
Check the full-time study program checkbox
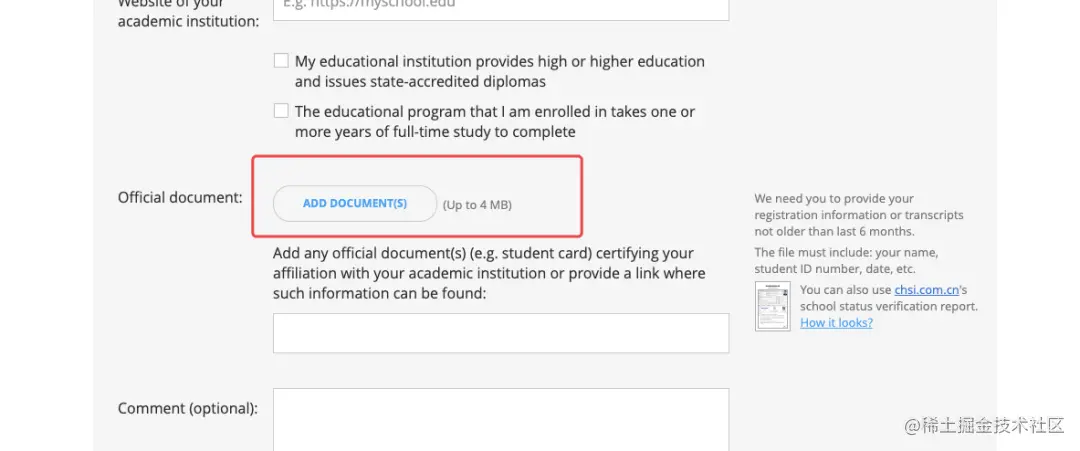(x=281, y=111)
